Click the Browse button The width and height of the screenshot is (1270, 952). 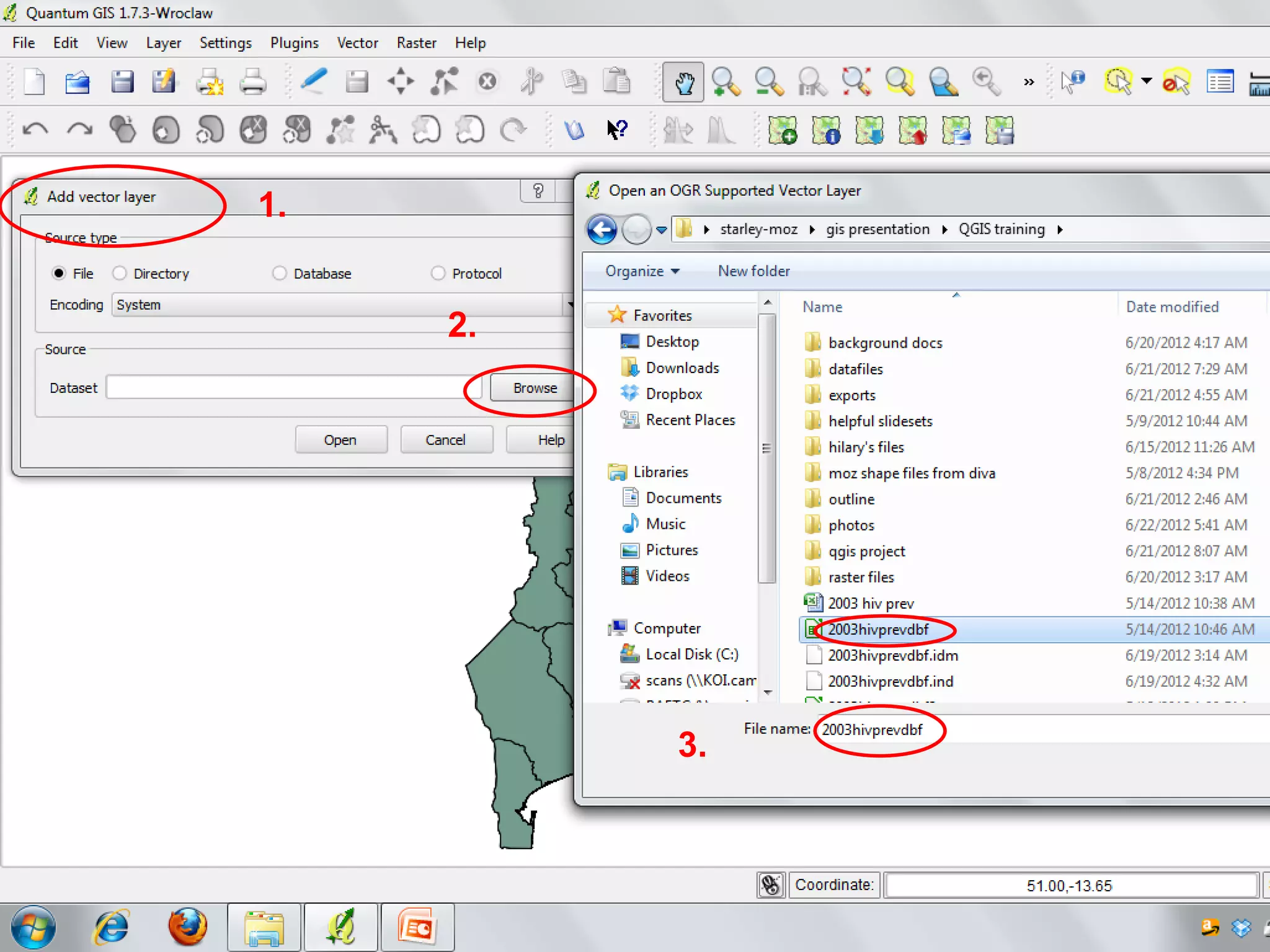pos(535,388)
